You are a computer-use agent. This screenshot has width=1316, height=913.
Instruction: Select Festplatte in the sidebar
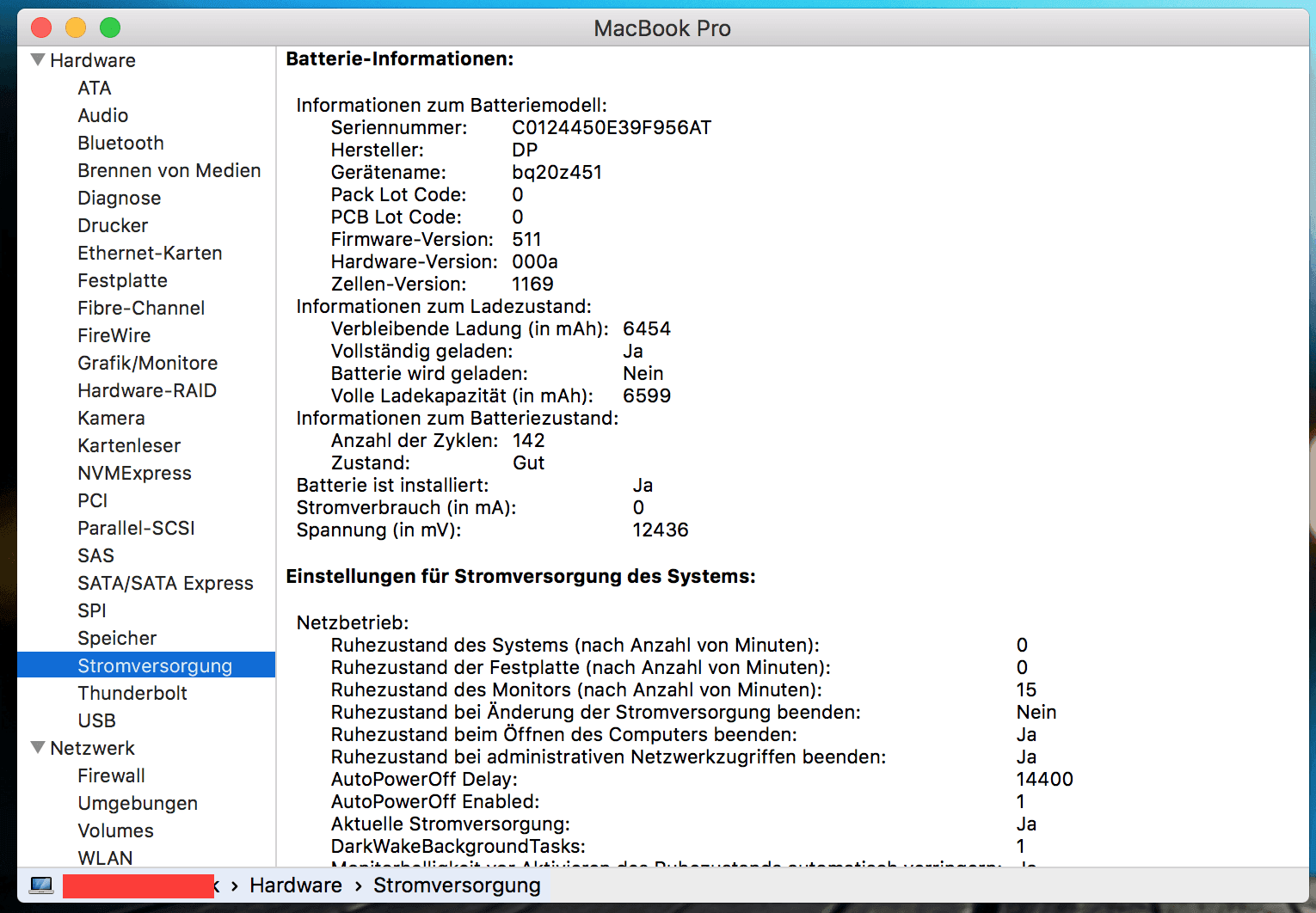[122, 280]
